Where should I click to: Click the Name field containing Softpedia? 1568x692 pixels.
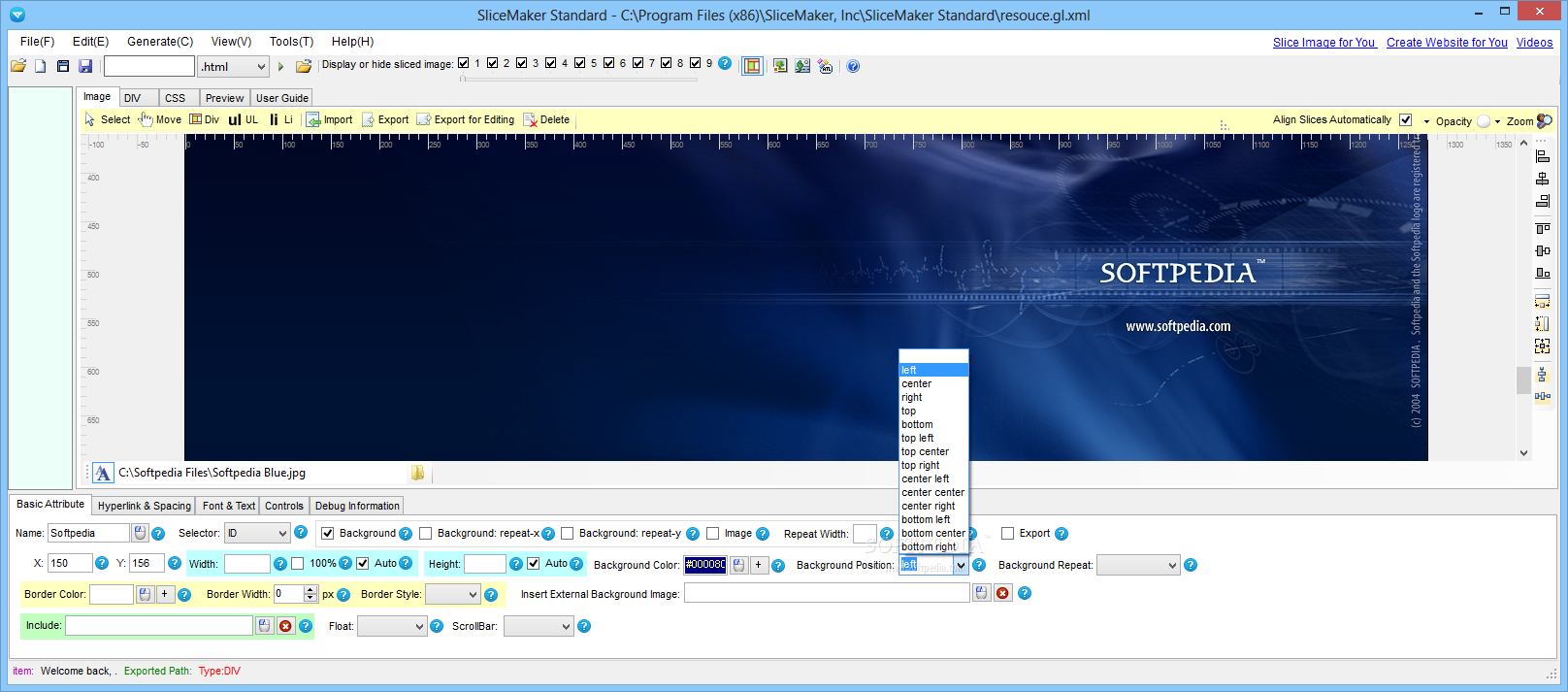(x=88, y=533)
